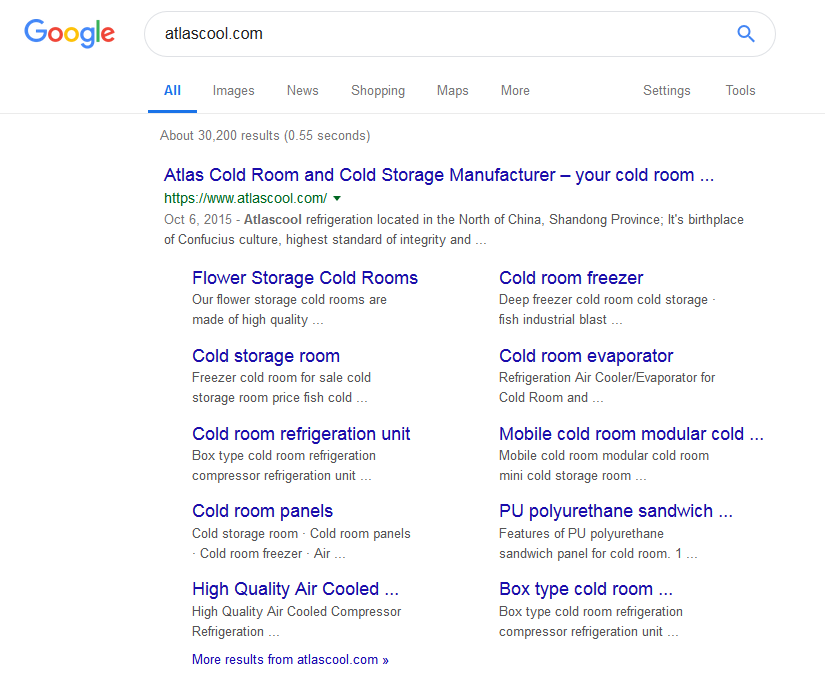Select the All results tab
Screen dimensions: 825x685
(172, 90)
